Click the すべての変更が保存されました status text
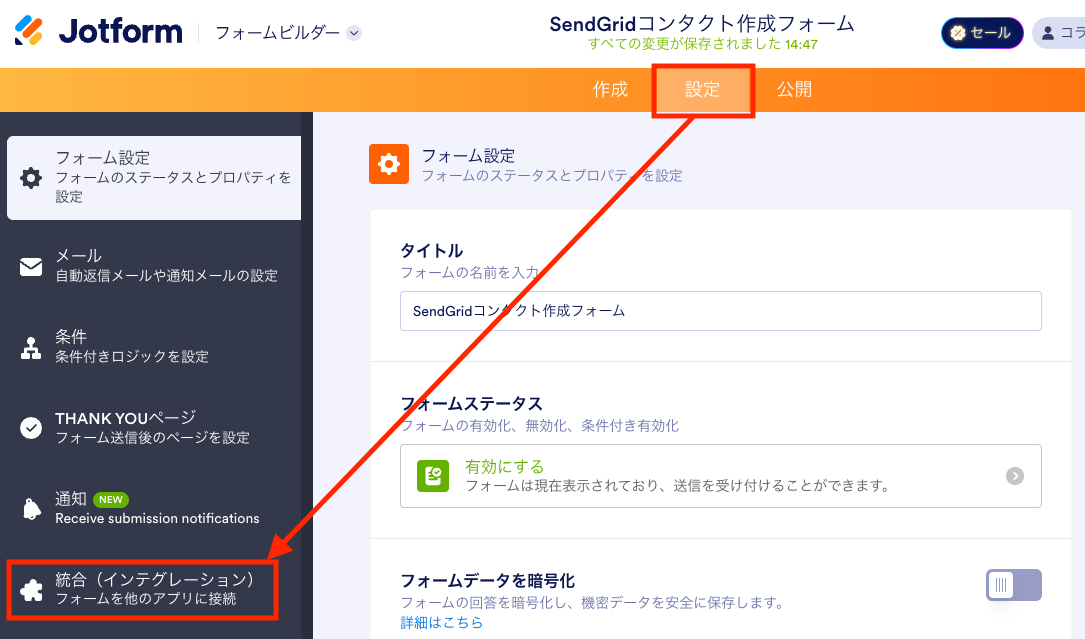Viewport: 1085px width, 639px height. click(x=702, y=44)
